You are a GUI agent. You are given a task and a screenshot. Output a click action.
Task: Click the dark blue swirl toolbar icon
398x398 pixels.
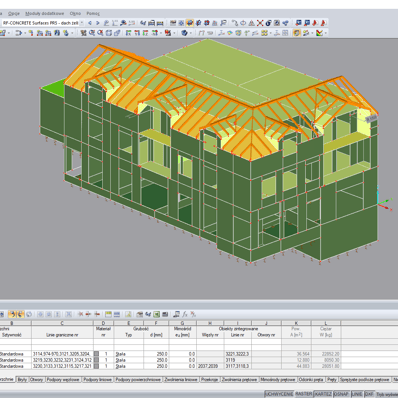268,23
